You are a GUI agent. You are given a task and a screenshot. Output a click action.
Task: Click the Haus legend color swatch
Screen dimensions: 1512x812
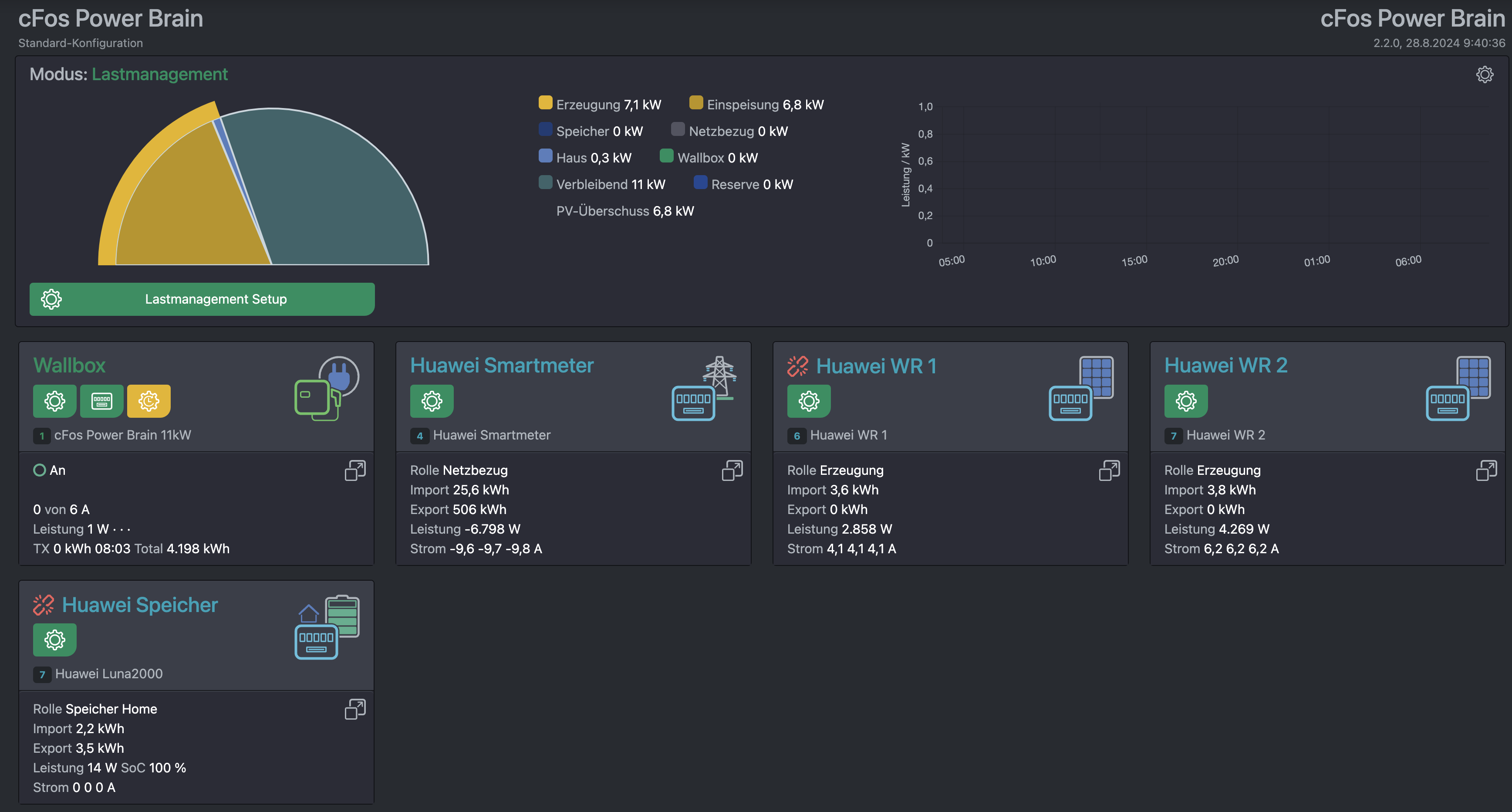coord(545,156)
